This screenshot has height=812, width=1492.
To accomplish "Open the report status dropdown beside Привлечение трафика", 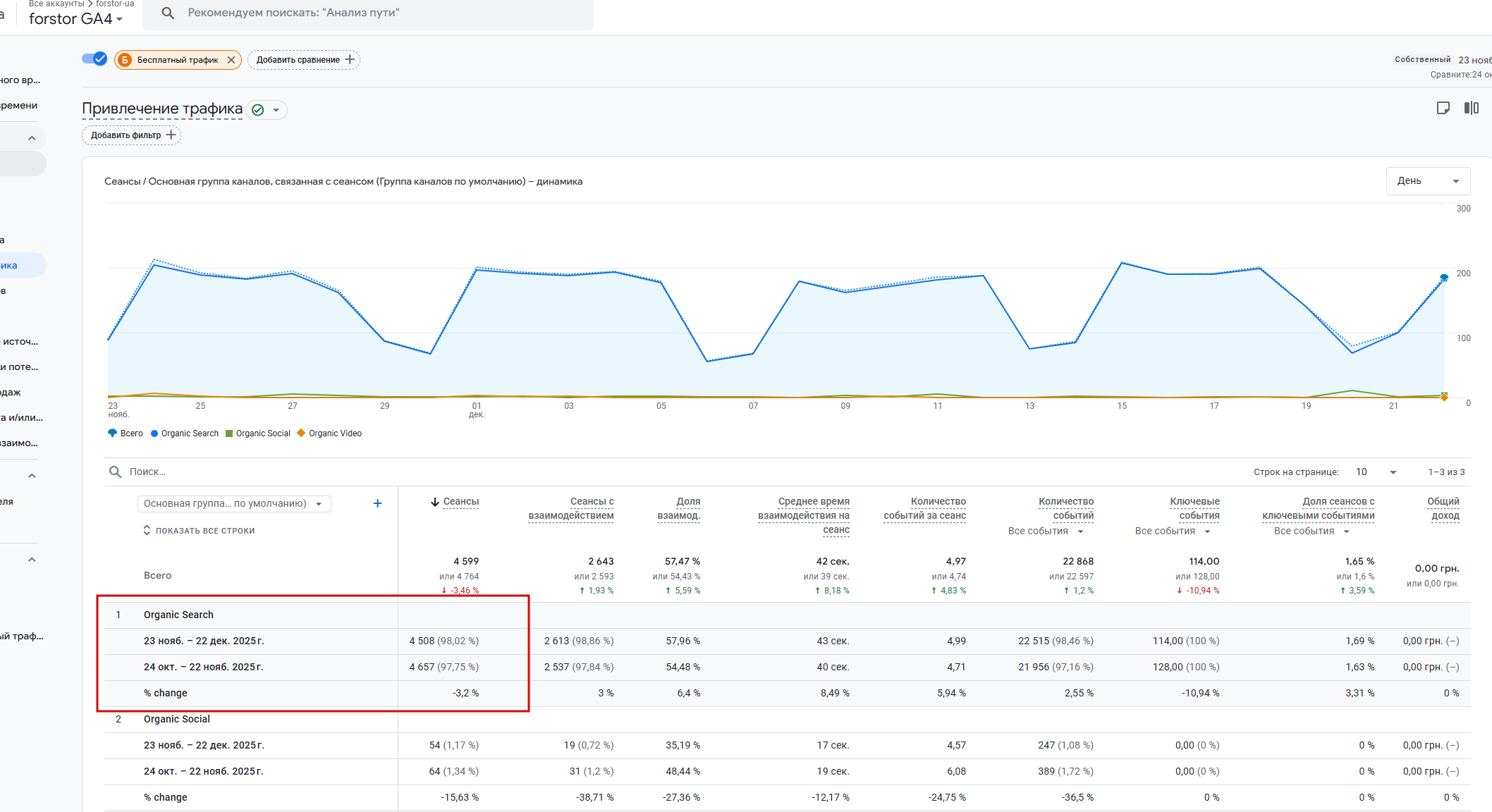I will coord(276,110).
